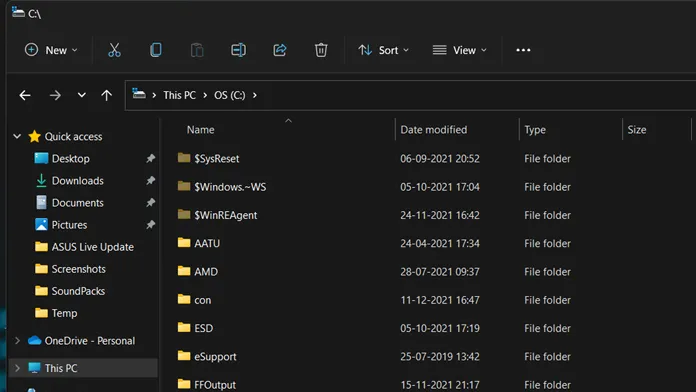Viewport: 696px width, 392px height.
Task: Open the Sort dropdown
Action: coord(384,50)
